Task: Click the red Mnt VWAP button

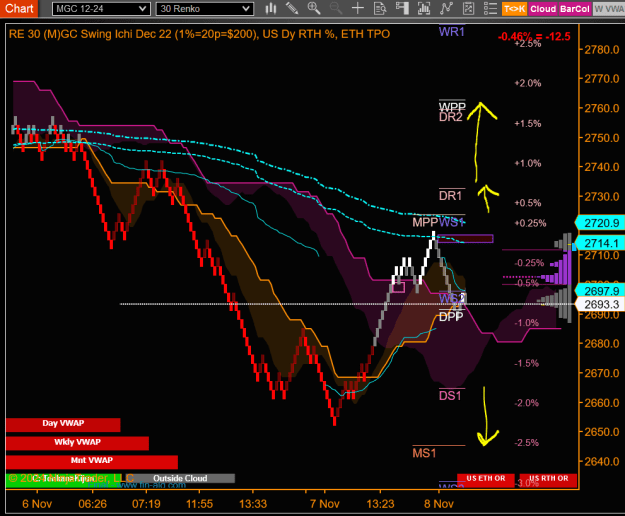Action: [x=92, y=461]
